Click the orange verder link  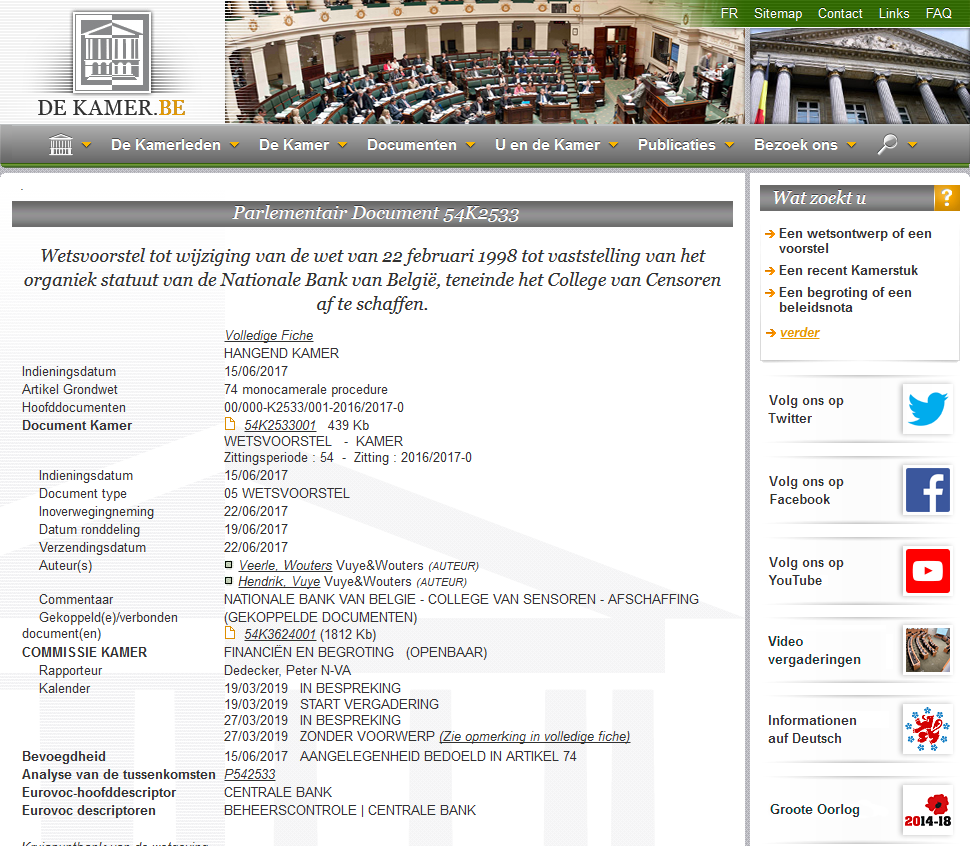tap(799, 333)
